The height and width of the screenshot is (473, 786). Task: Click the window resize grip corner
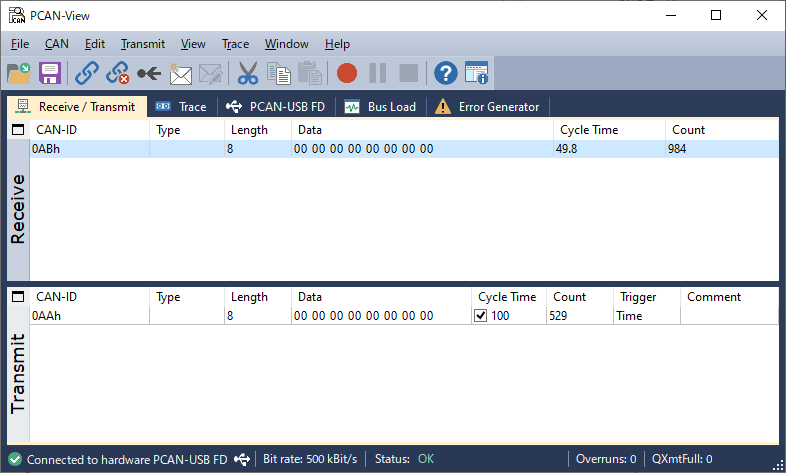pos(779,466)
